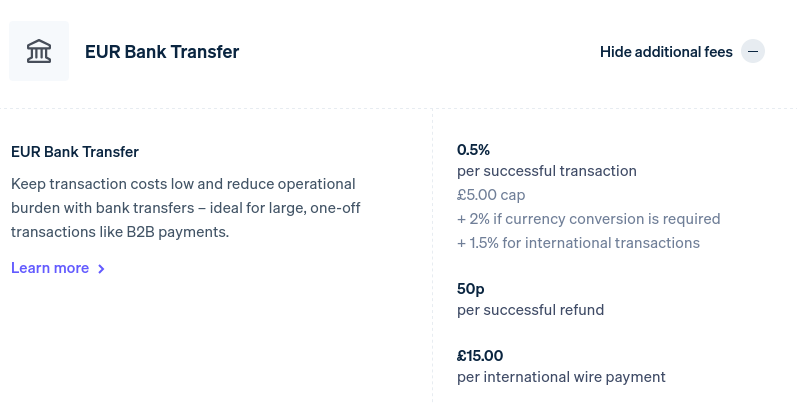Click the per successful transaction text
The height and width of the screenshot is (403, 797).
pyautogui.click(x=546, y=171)
